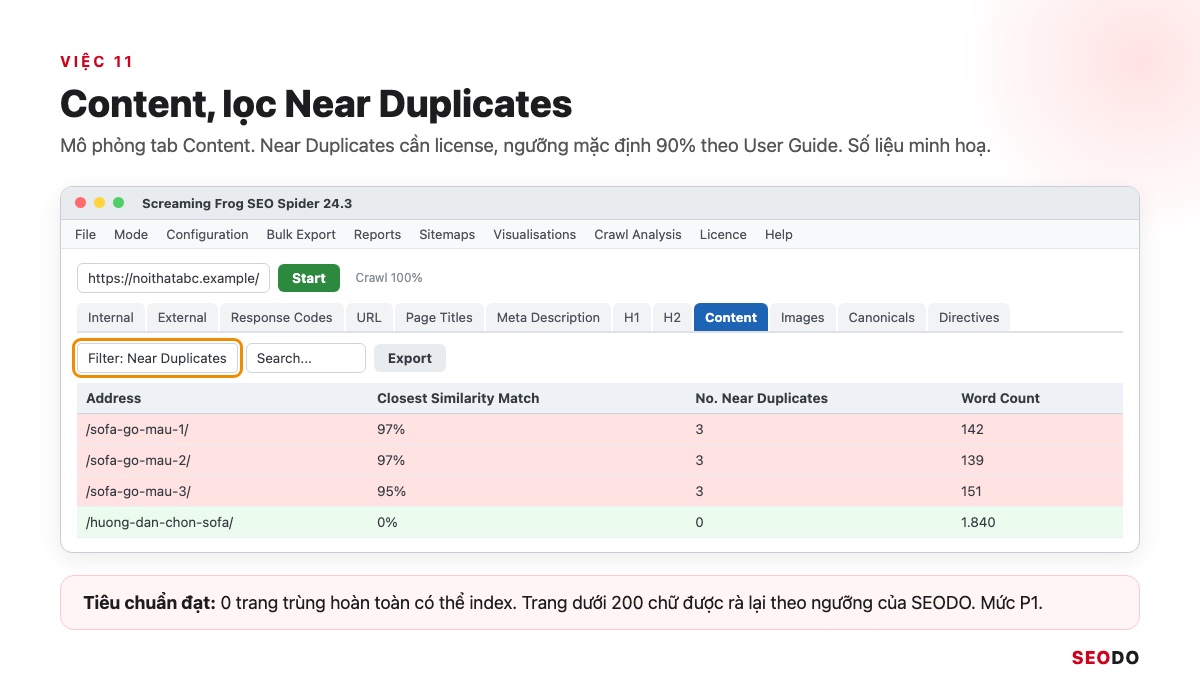Screen dimensions: 1200x690
Task: Click the 0% similarity value
Action: click(x=387, y=522)
